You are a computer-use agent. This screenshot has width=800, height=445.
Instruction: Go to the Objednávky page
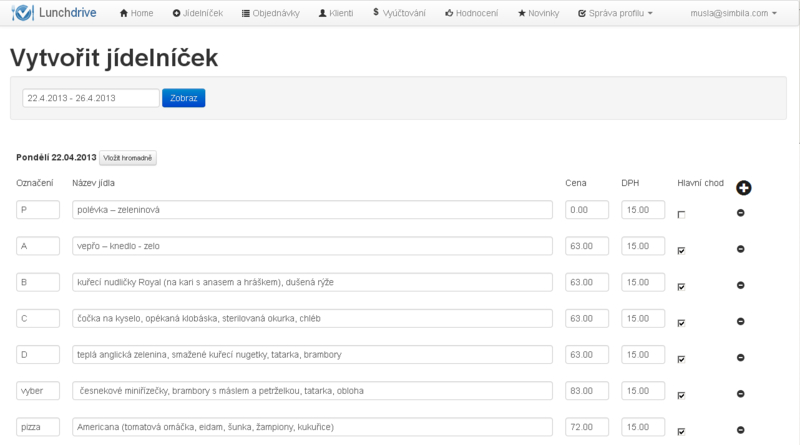pyautogui.click(x=273, y=14)
